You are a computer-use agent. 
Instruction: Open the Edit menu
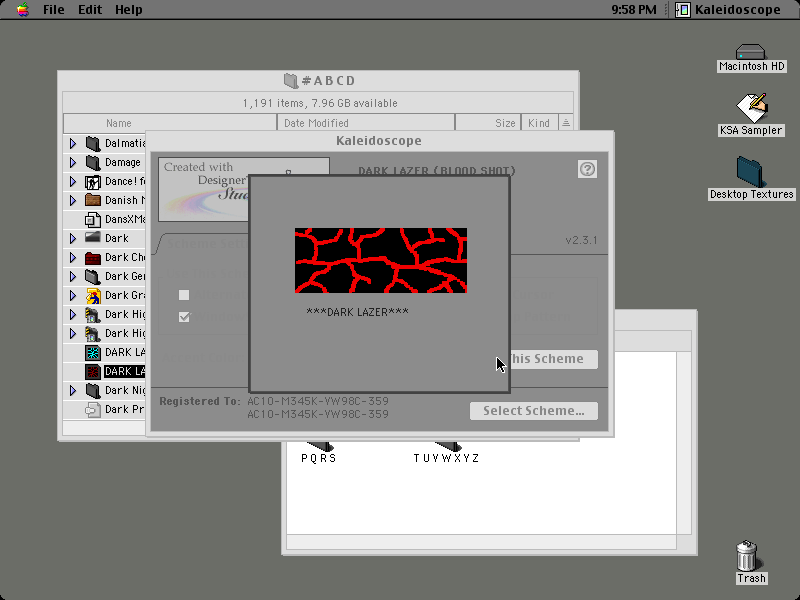pos(90,9)
